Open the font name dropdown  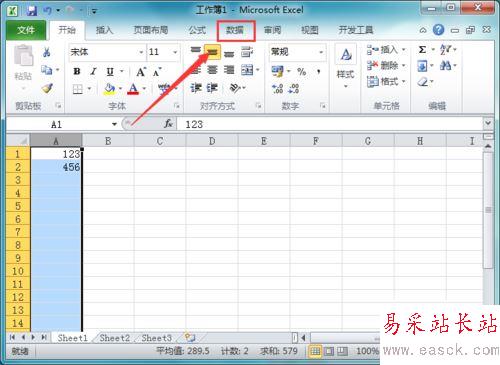point(141,52)
